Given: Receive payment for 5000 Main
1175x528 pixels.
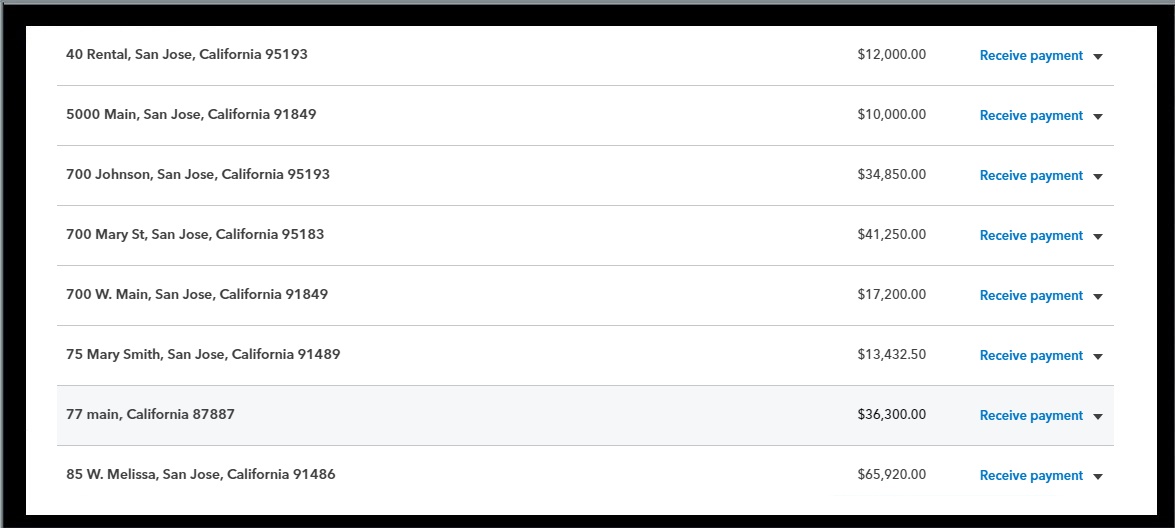Looking at the screenshot, I should (1030, 116).
